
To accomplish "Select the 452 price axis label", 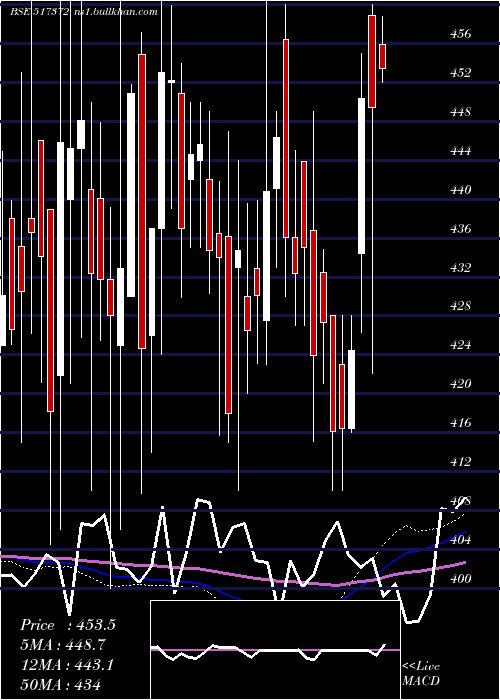I will (x=461, y=72).
